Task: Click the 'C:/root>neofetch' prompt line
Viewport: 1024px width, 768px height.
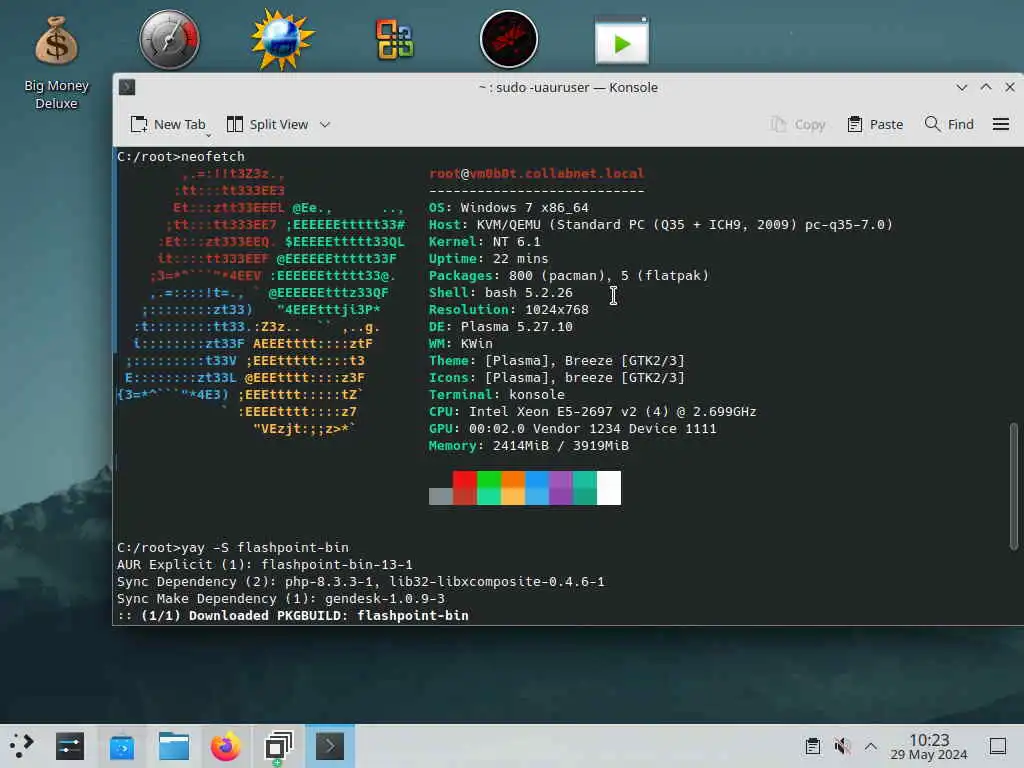Action: tap(181, 157)
